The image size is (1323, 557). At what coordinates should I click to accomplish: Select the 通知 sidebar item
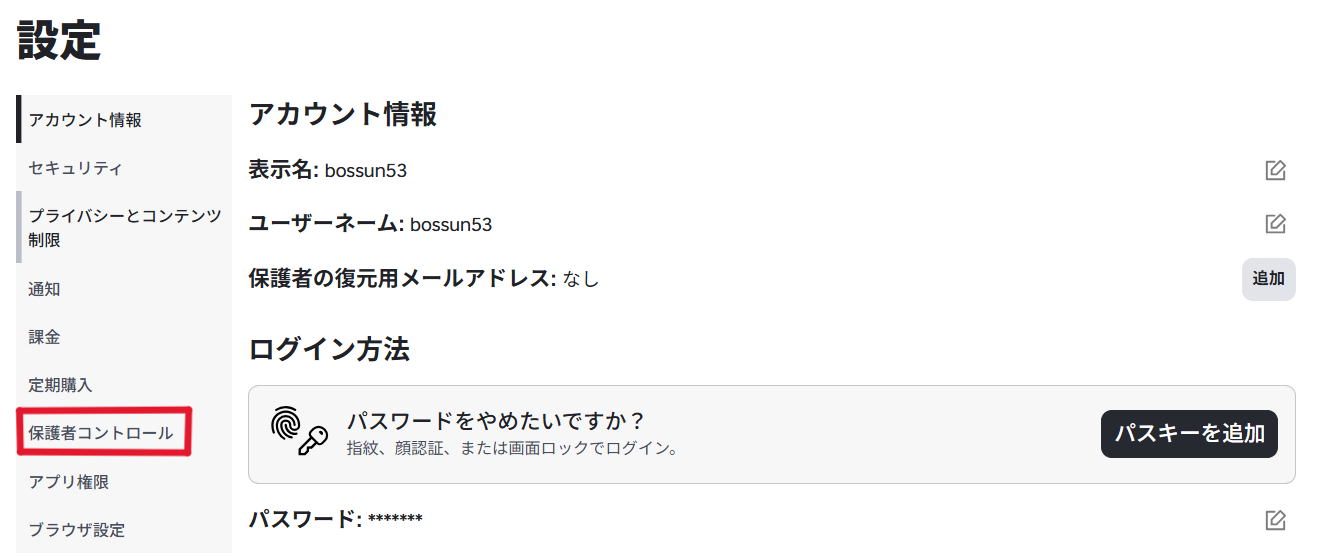point(45,289)
